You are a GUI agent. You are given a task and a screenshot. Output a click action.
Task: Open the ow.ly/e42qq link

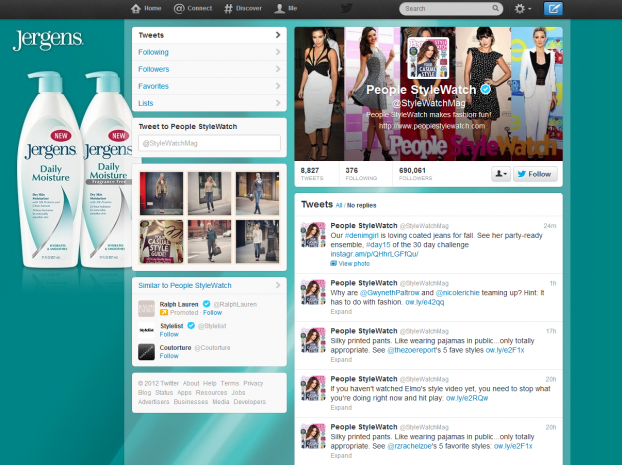[x=424, y=302]
